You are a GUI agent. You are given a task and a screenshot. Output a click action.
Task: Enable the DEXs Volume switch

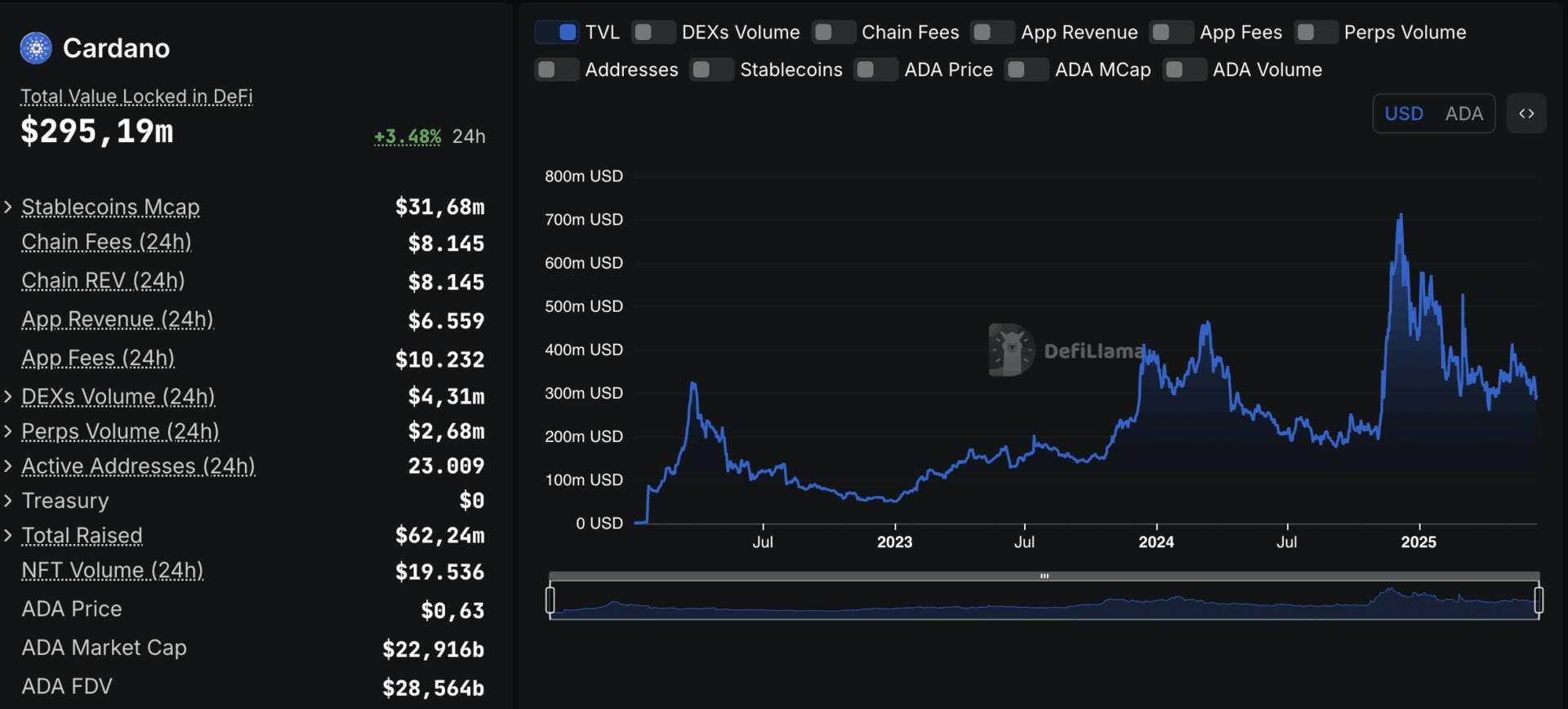point(653,32)
